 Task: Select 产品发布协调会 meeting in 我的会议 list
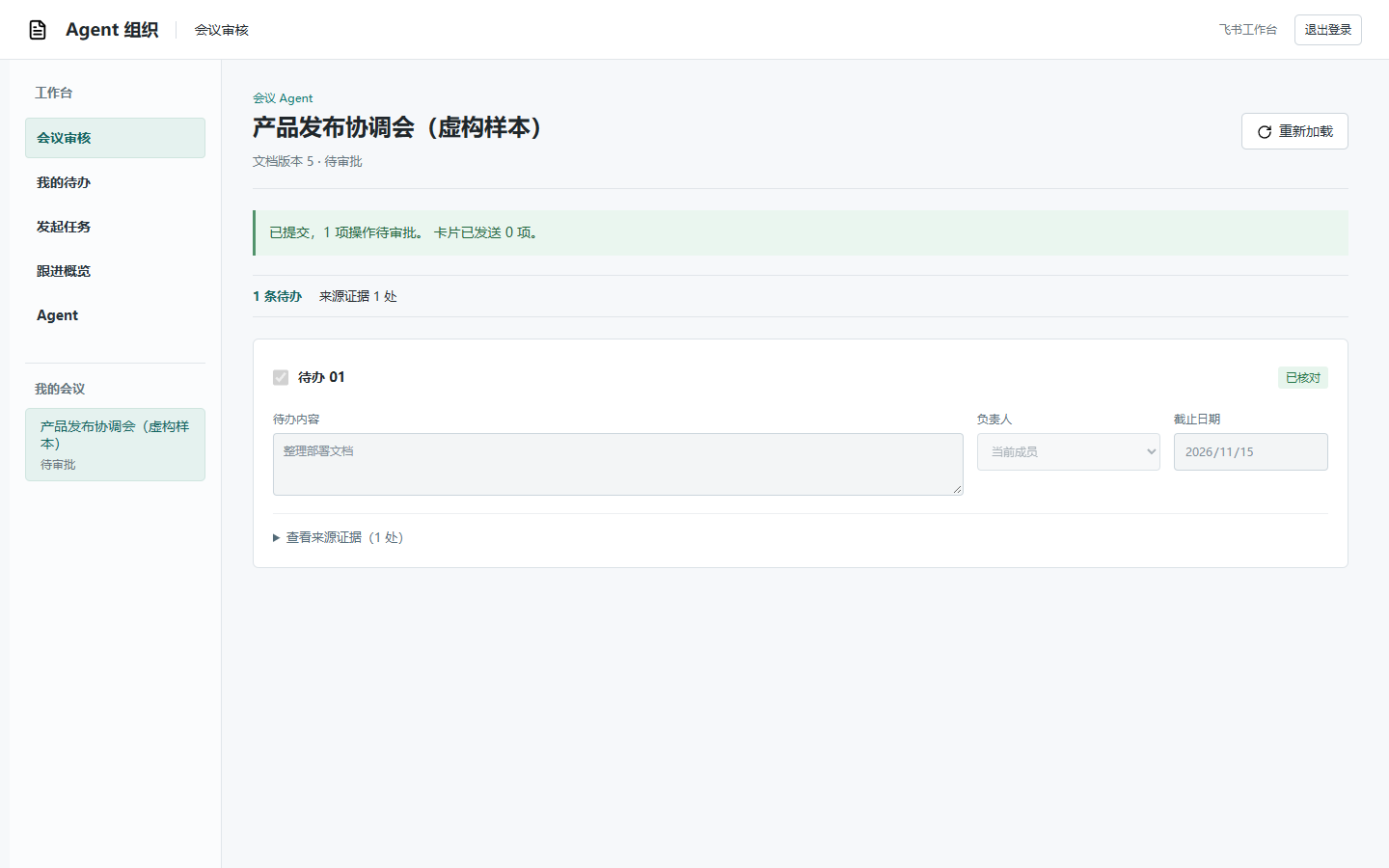coord(115,445)
